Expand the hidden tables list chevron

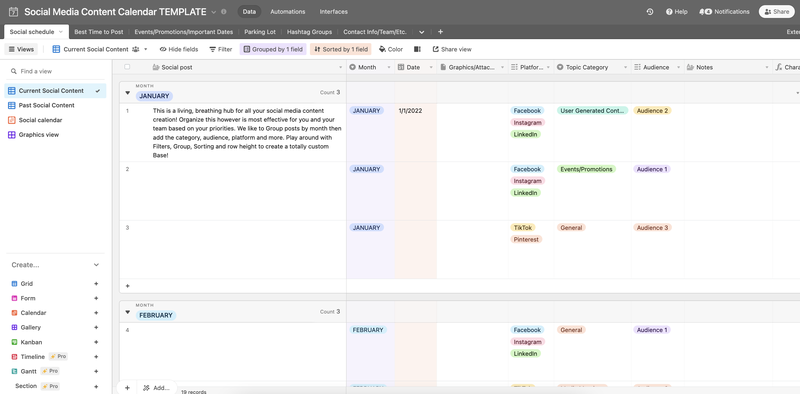tap(421, 32)
